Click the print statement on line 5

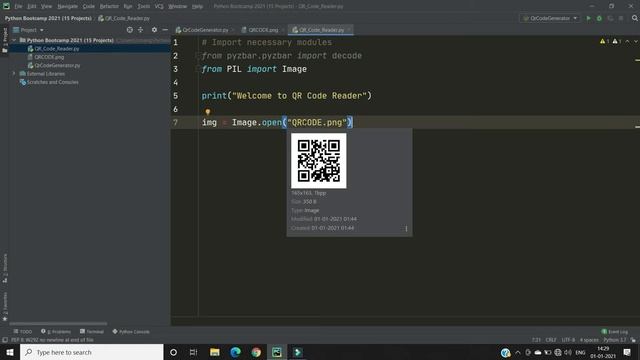(x=287, y=96)
